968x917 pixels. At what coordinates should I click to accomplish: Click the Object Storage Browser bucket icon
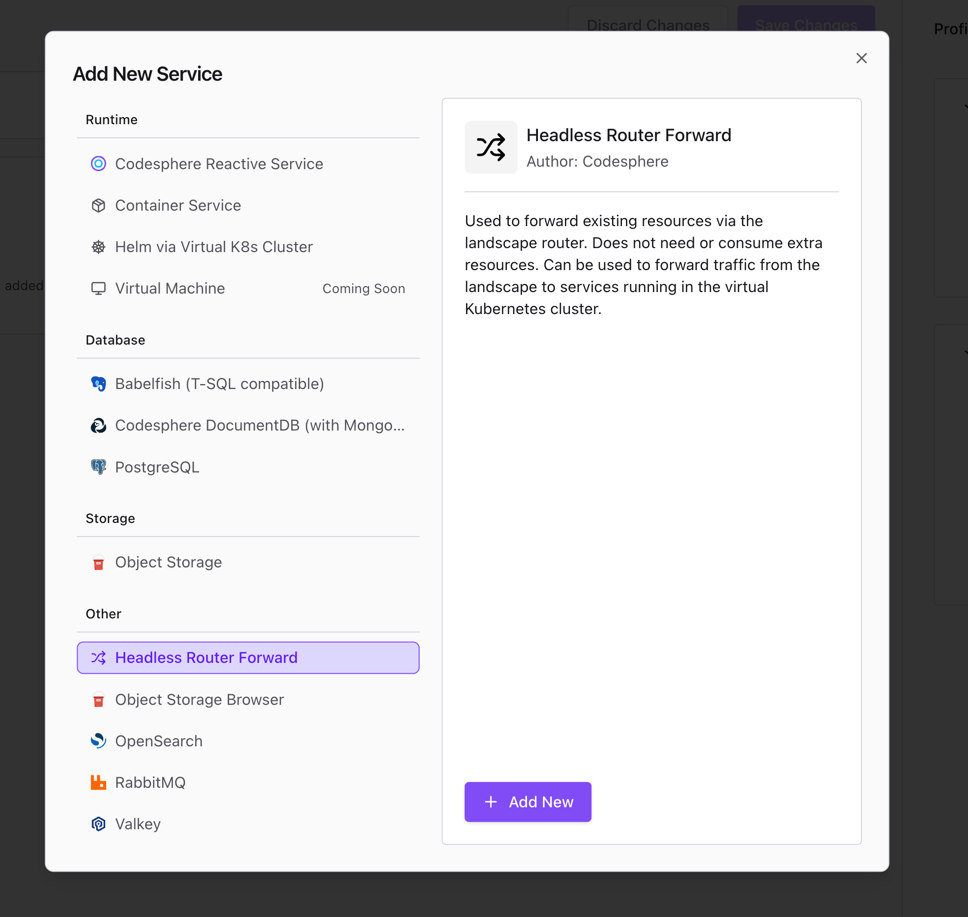tap(98, 700)
